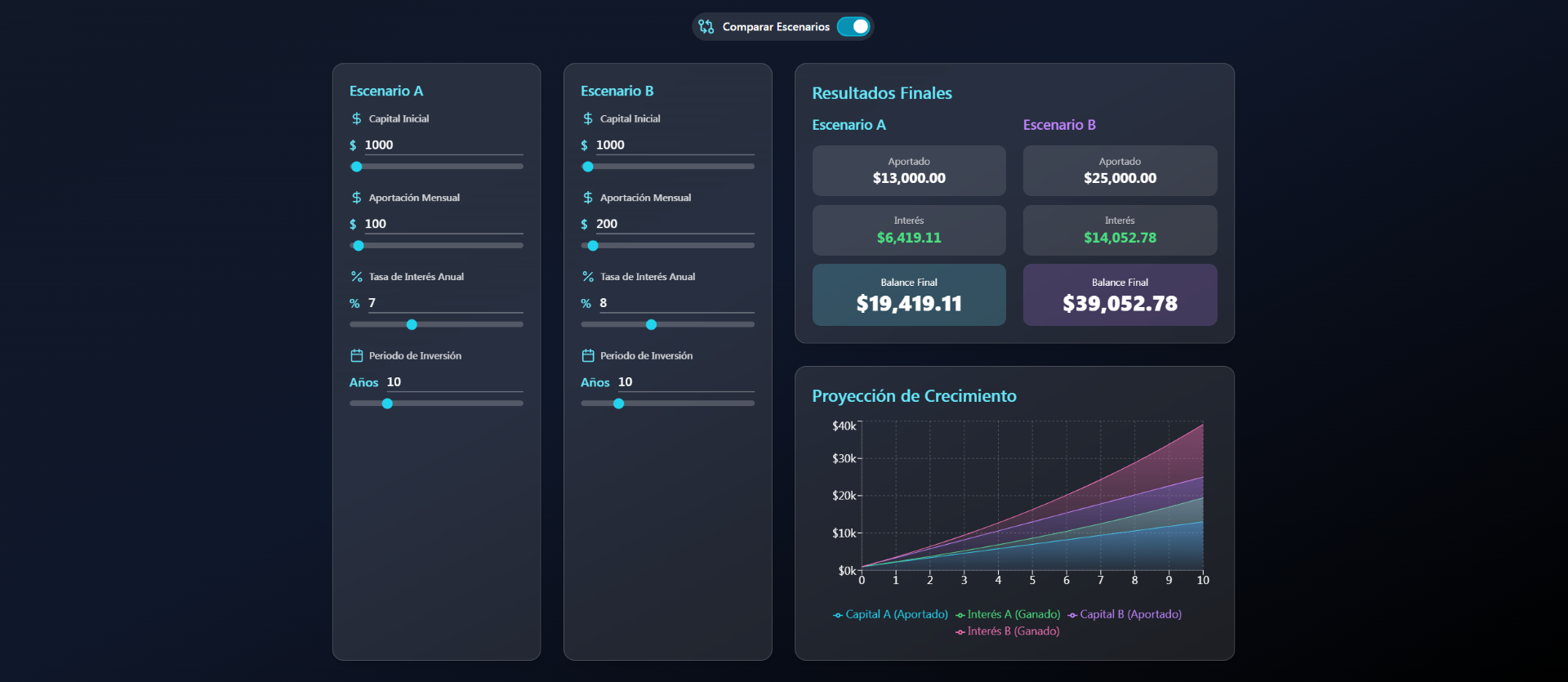
Task: Click the dollar icon beside Escenario A Capital Inicial
Action: (357, 118)
